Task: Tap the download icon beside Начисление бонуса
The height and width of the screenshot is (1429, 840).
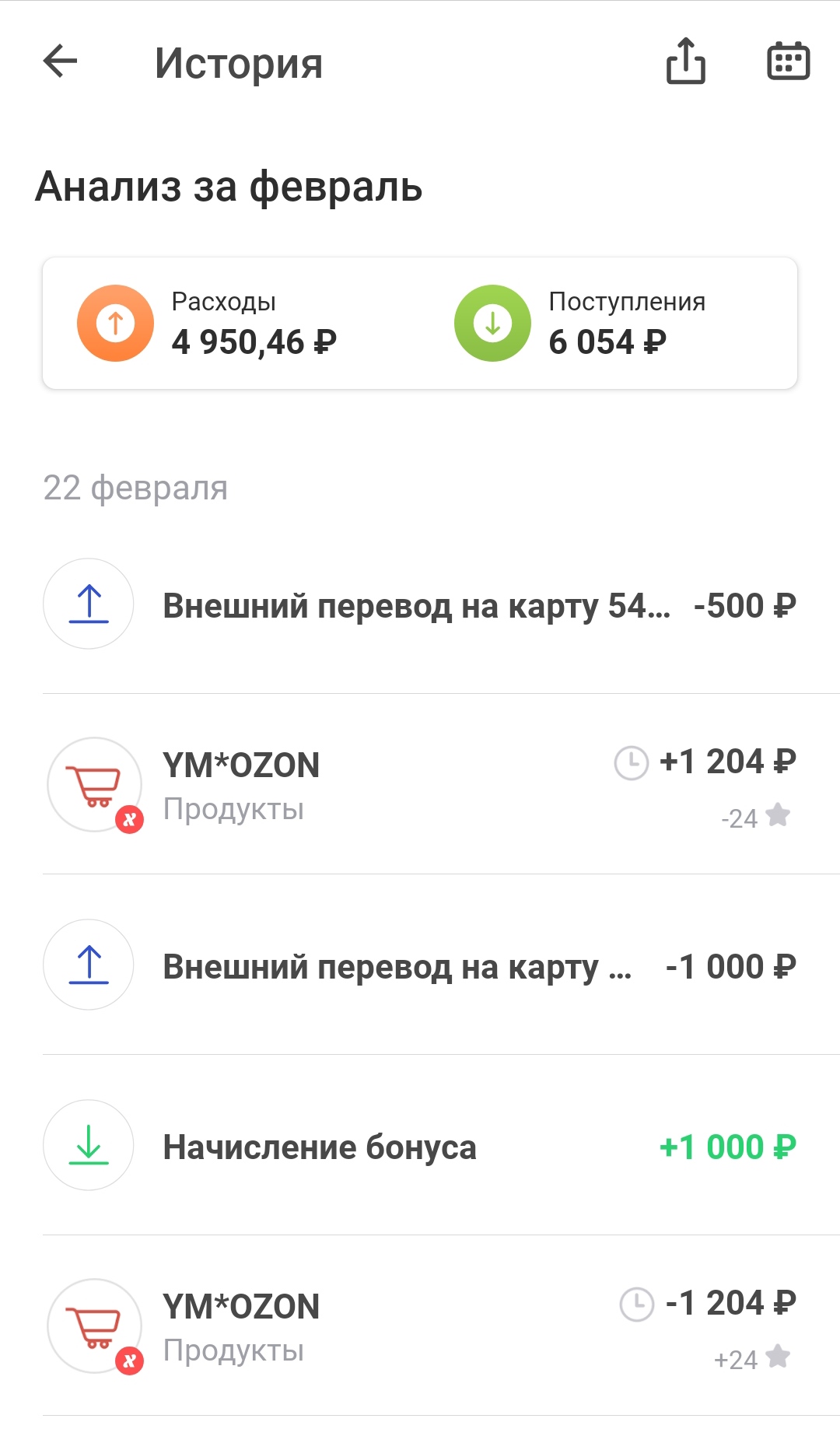Action: (89, 1145)
